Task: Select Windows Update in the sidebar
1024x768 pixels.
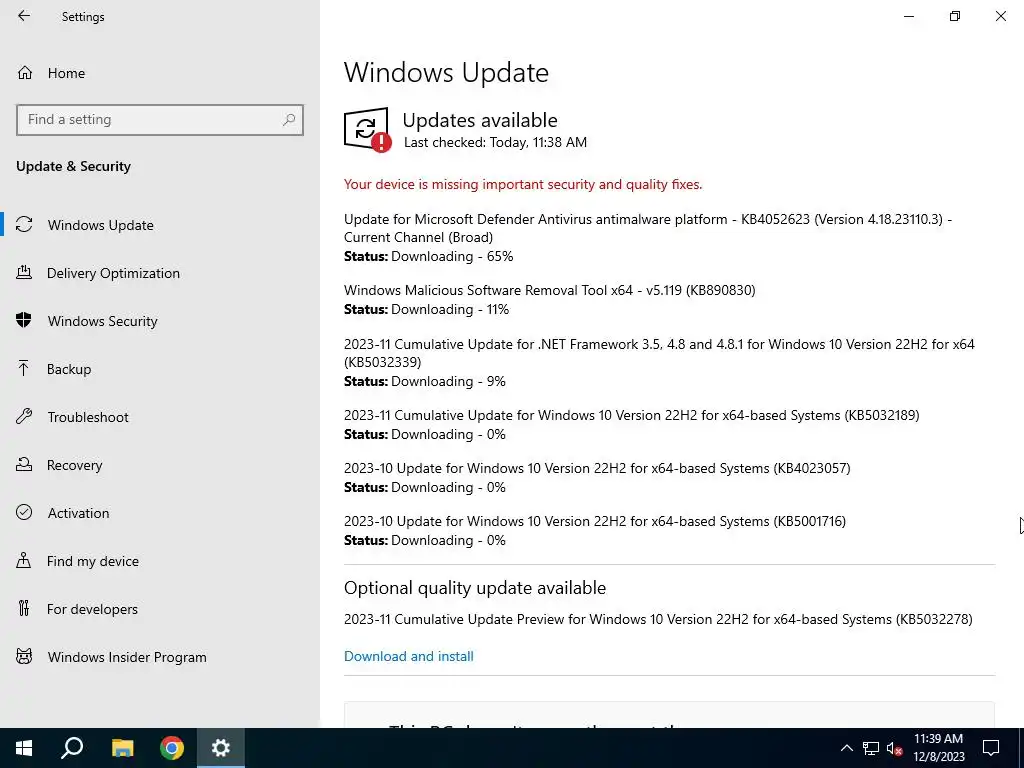Action: (101, 225)
